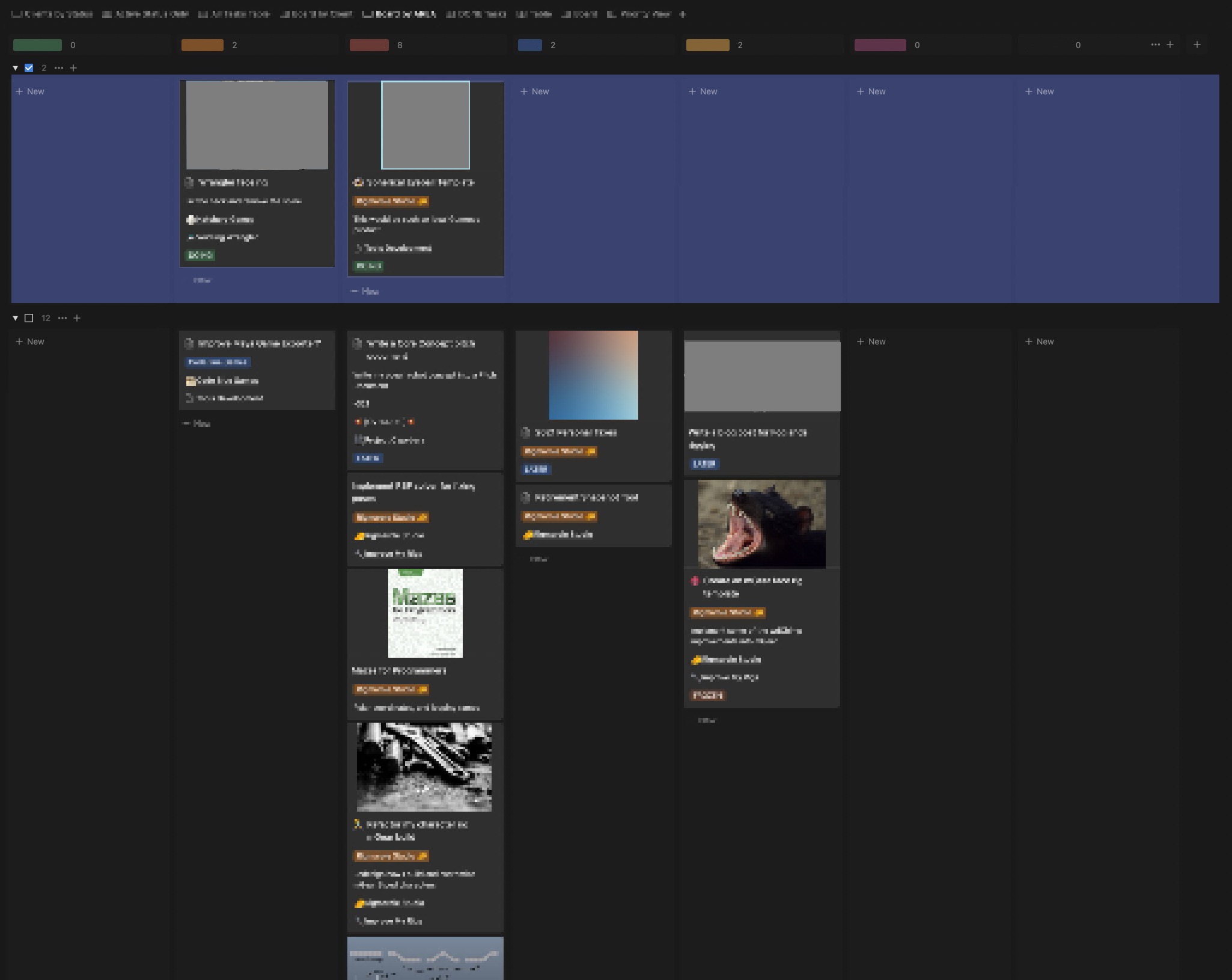Viewport: 1232px width, 980px height.
Task: Collapse the 12-item group using its triangle
Action: 15,318
